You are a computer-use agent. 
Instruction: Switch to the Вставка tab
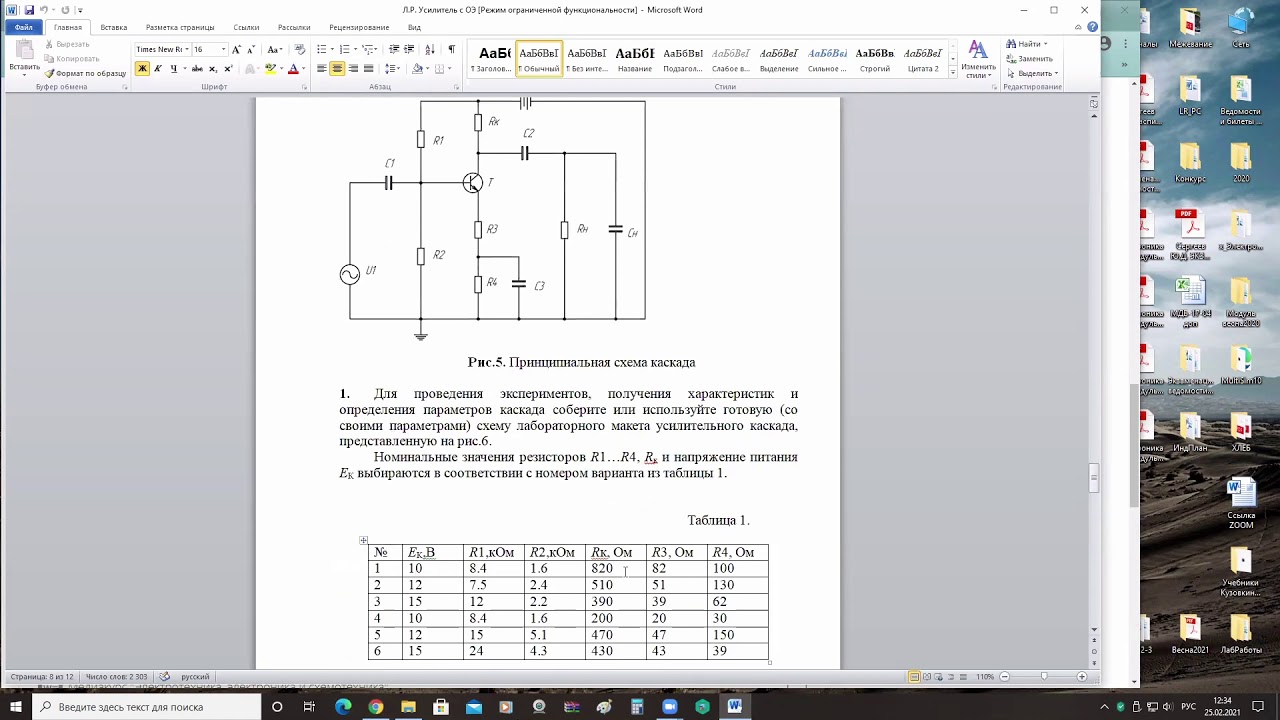pyautogui.click(x=114, y=28)
